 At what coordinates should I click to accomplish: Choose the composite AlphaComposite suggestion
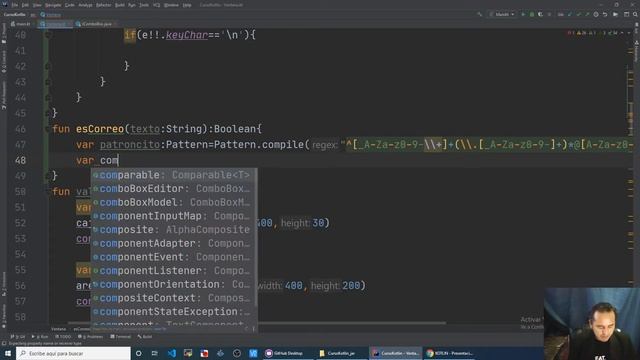[x=173, y=230]
